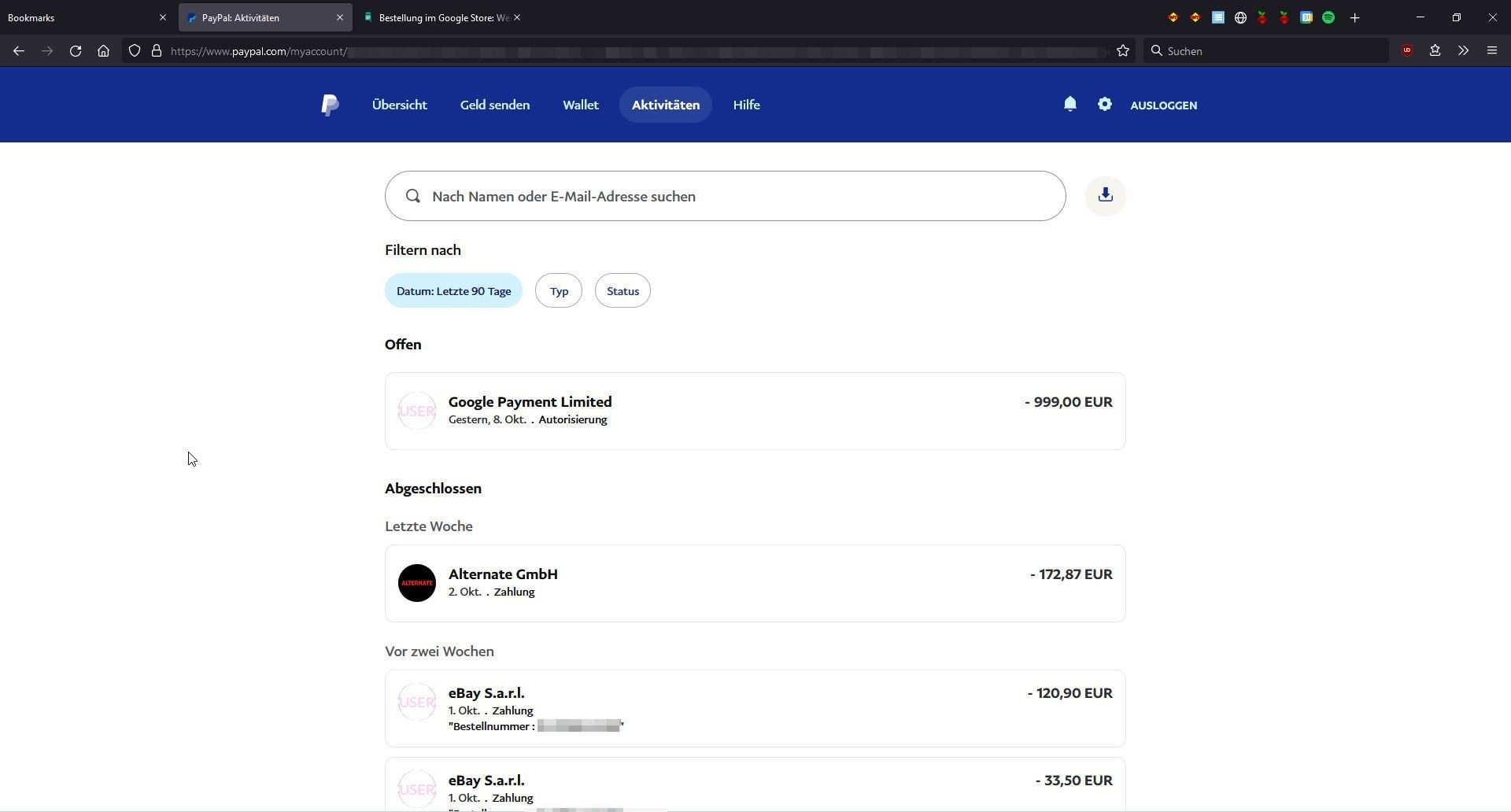The height and width of the screenshot is (812, 1511).
Task: Click the download activity report icon
Action: pyautogui.click(x=1105, y=195)
